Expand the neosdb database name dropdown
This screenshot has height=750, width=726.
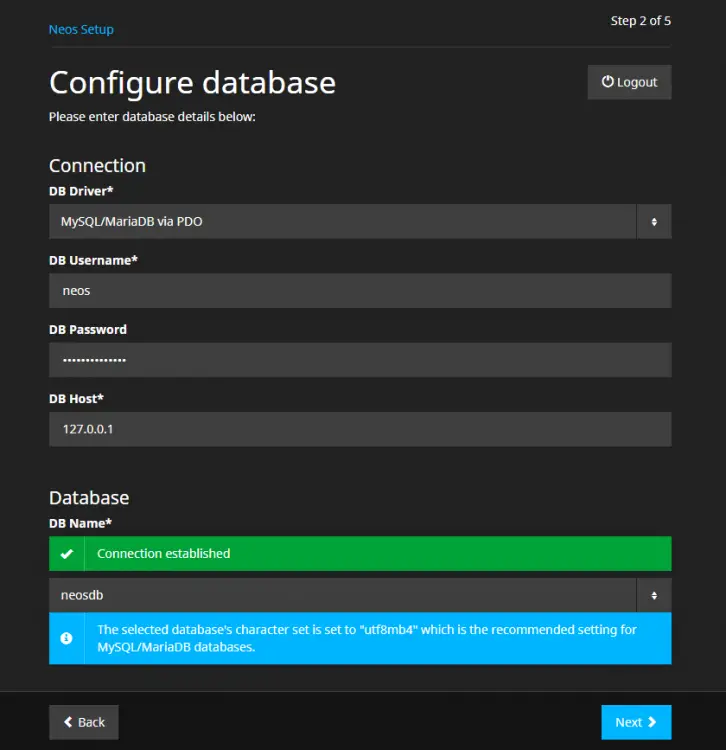342,595
